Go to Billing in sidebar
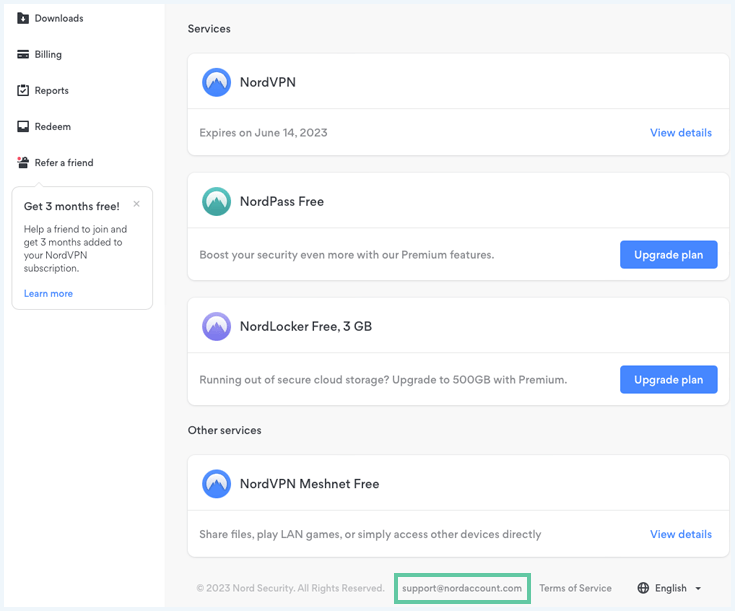The image size is (735, 611). click(48, 54)
